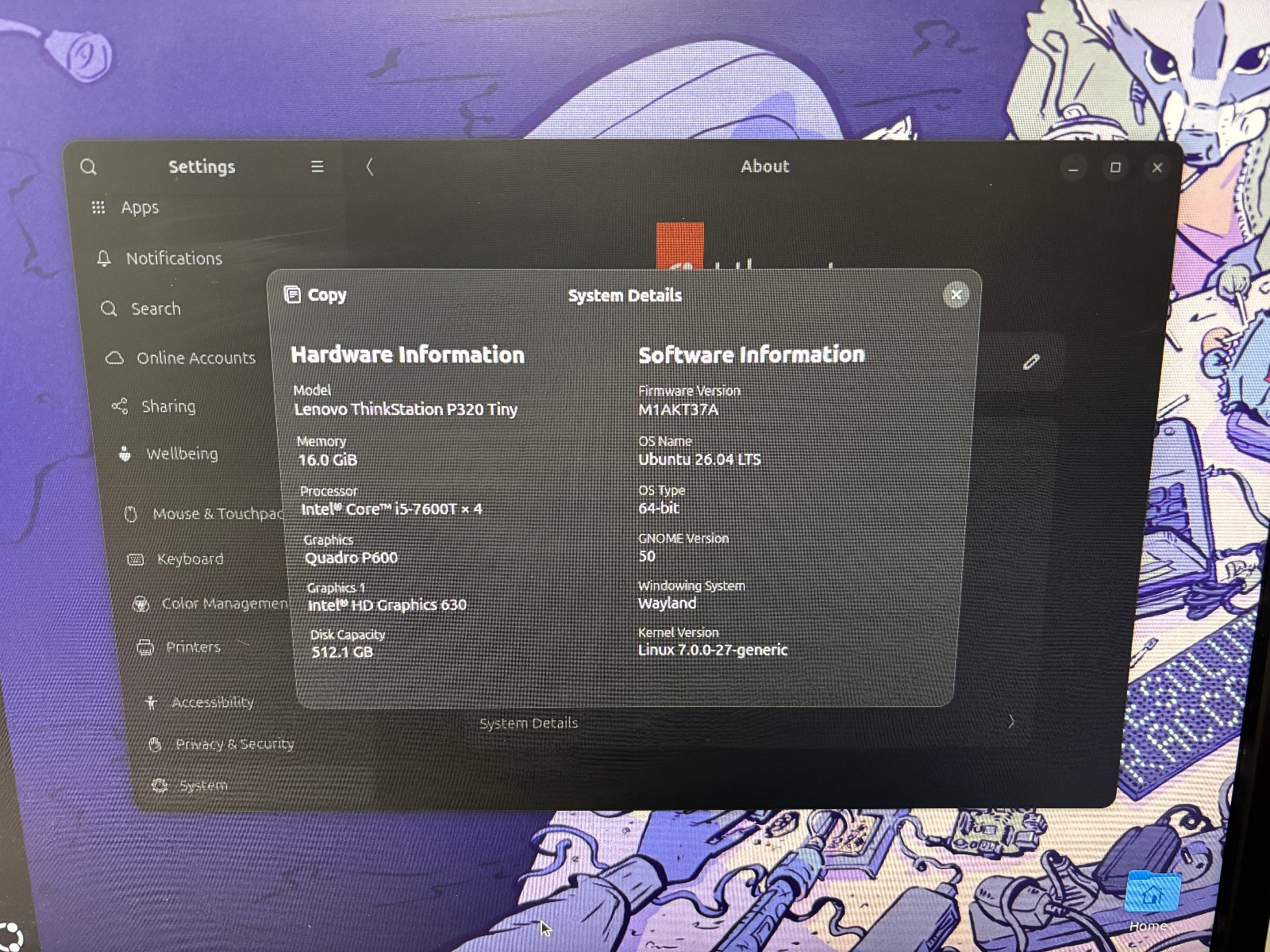Image resolution: width=1270 pixels, height=952 pixels.
Task: Select Wellbeing in the sidebar
Action: coord(168,454)
